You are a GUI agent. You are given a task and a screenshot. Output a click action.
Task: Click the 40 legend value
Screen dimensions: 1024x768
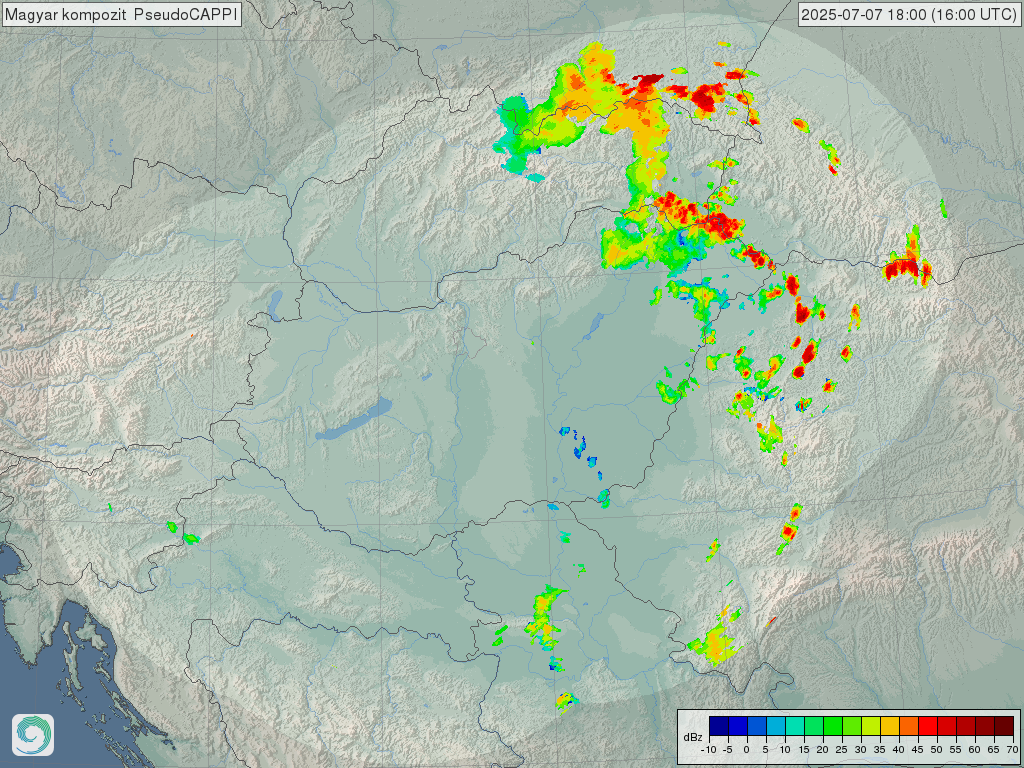[x=899, y=750]
